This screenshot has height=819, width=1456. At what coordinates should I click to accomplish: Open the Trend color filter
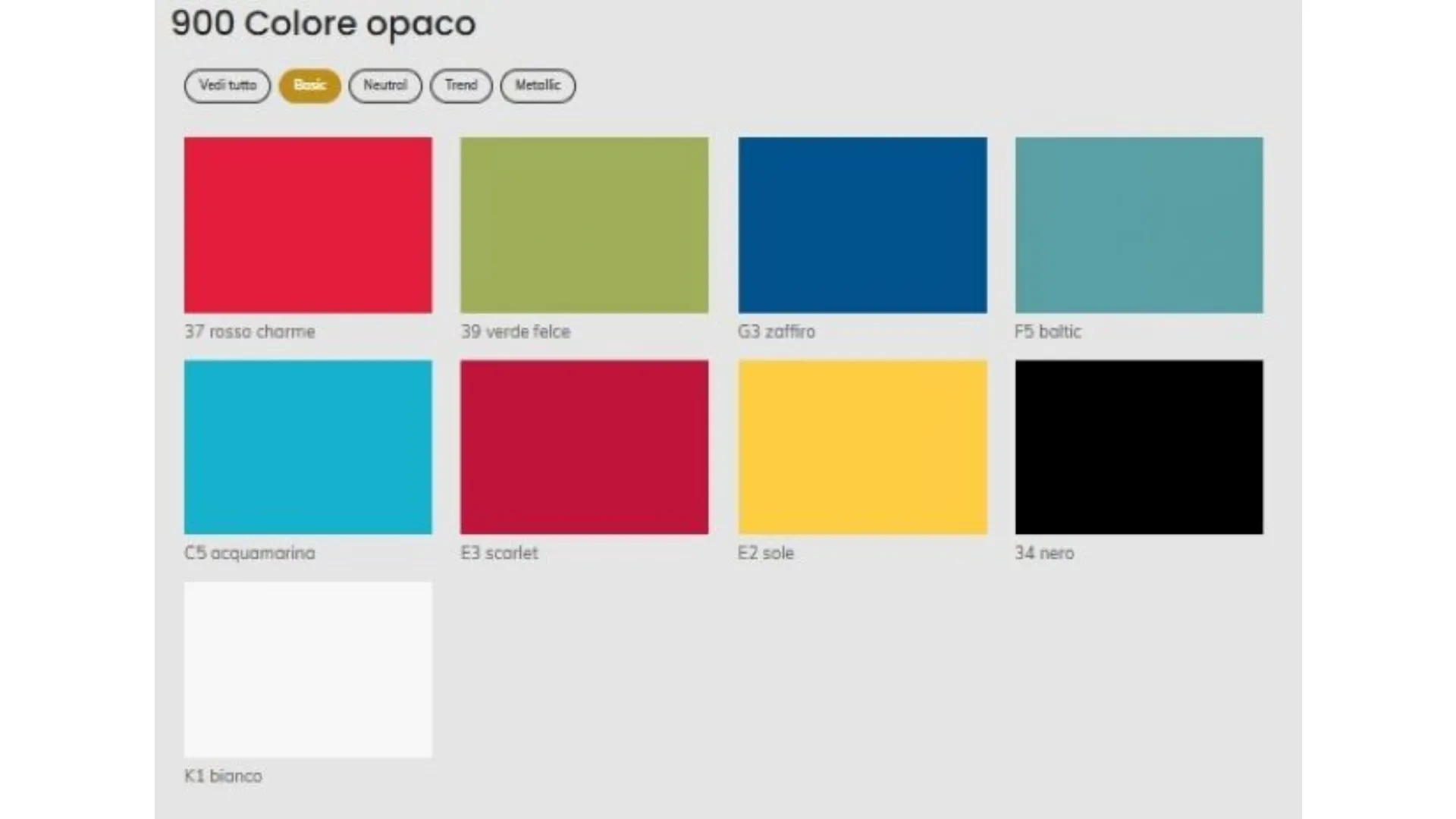pos(461,85)
